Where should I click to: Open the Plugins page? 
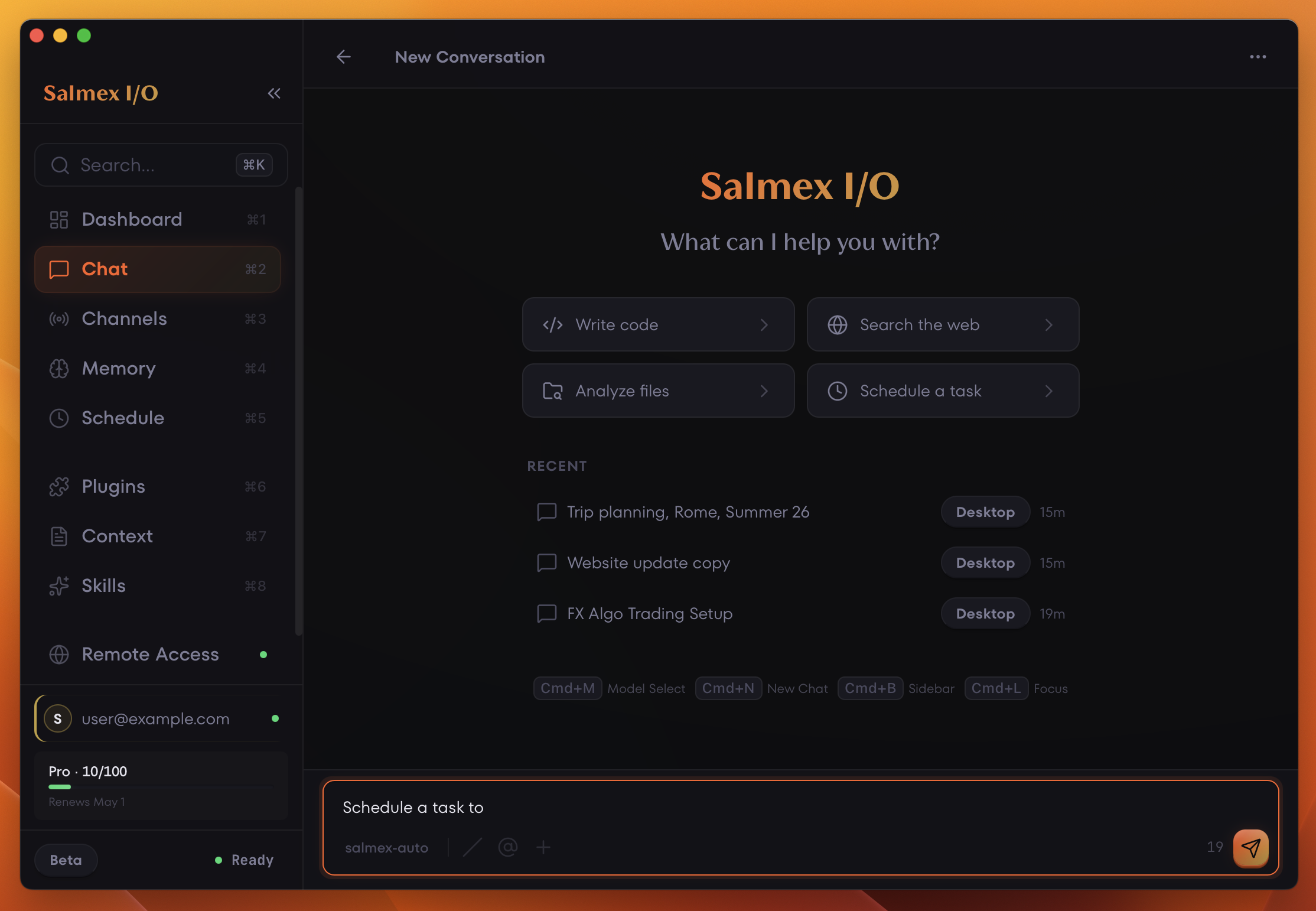(158, 486)
